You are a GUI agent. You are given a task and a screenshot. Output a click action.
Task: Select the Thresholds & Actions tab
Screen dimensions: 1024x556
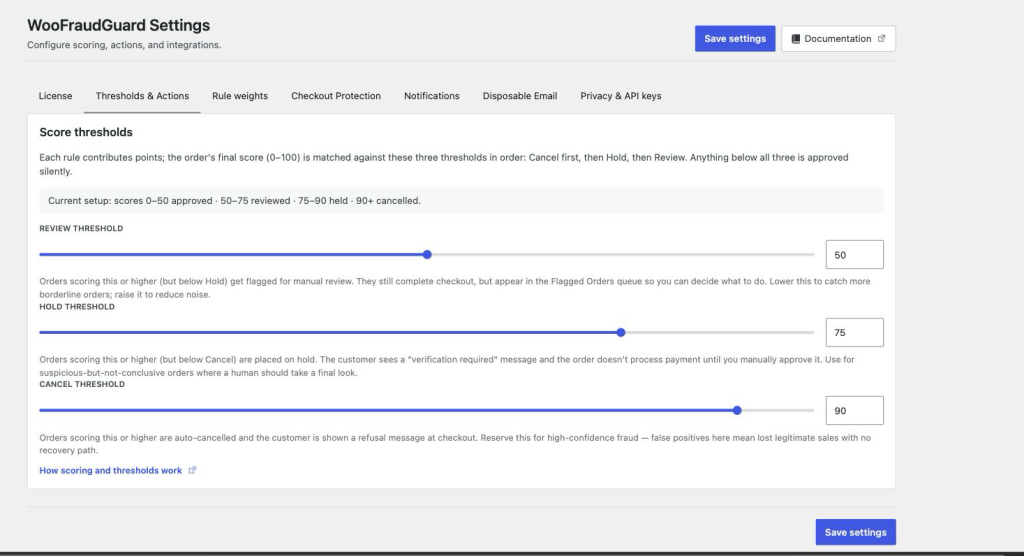point(142,96)
